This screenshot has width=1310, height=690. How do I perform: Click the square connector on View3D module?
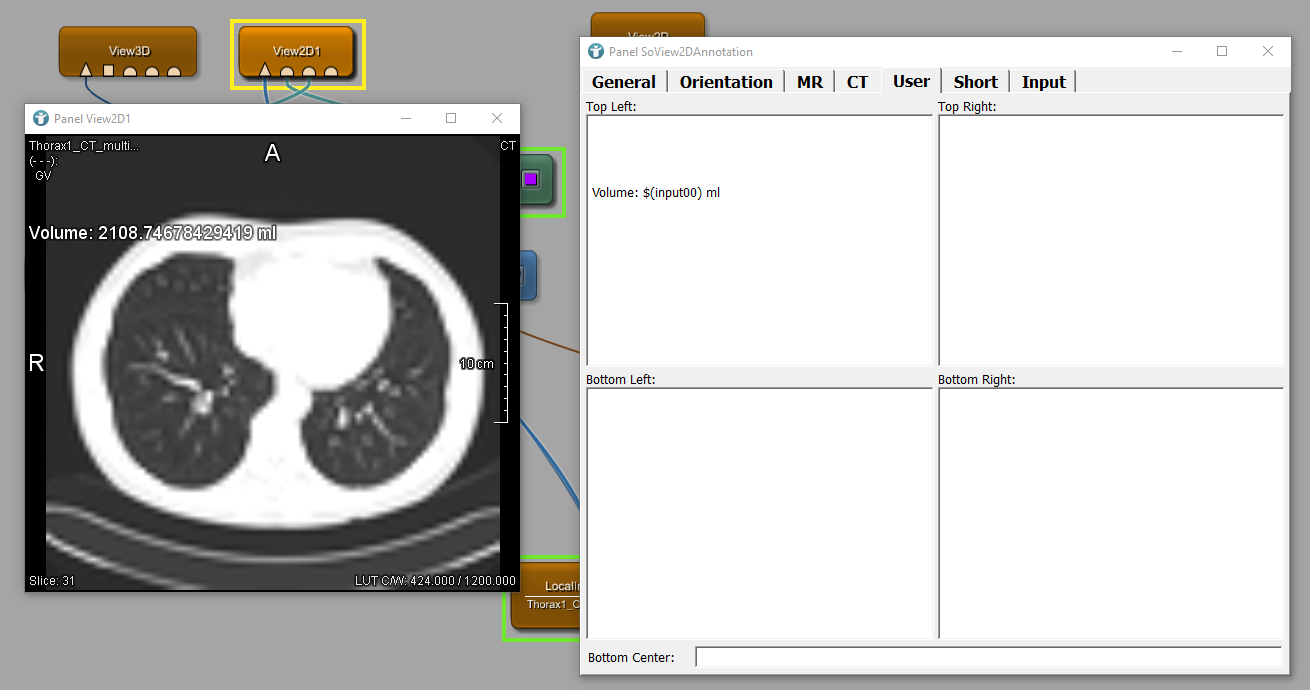[108, 71]
